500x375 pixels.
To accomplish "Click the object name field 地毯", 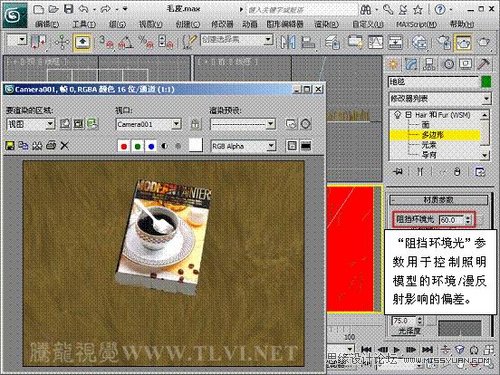I will pyautogui.click(x=433, y=82).
